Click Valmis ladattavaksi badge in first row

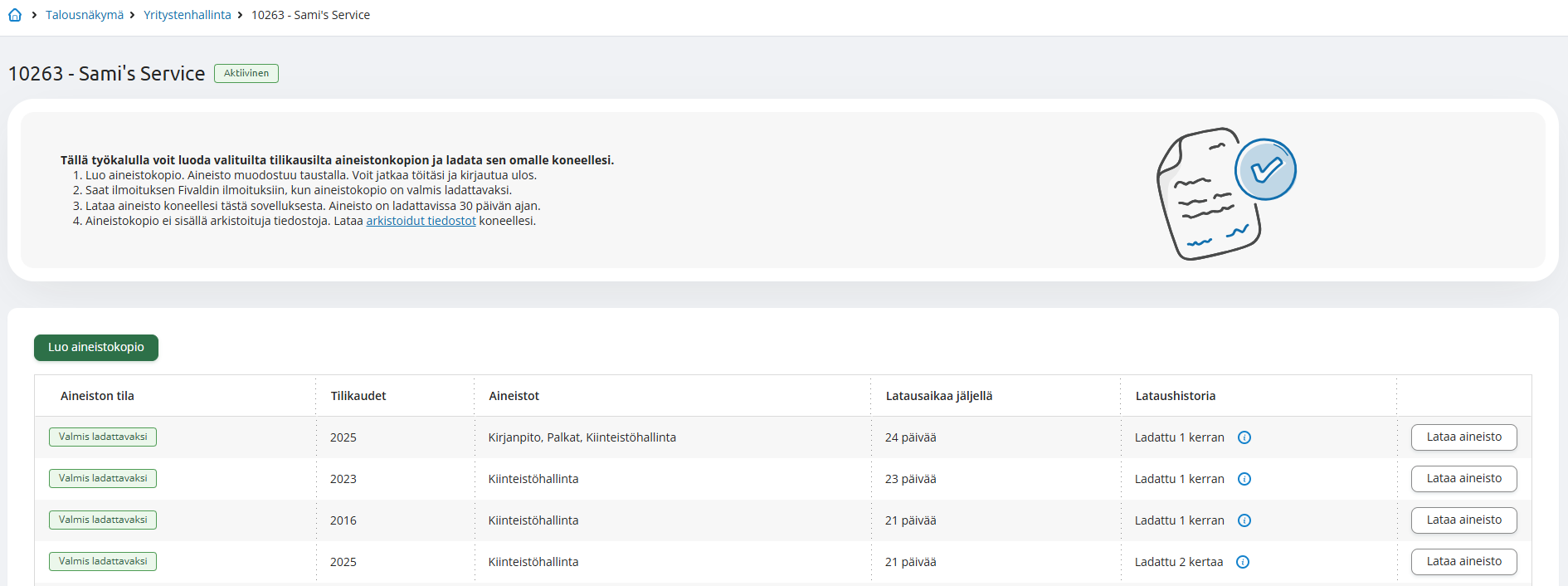pos(103,437)
